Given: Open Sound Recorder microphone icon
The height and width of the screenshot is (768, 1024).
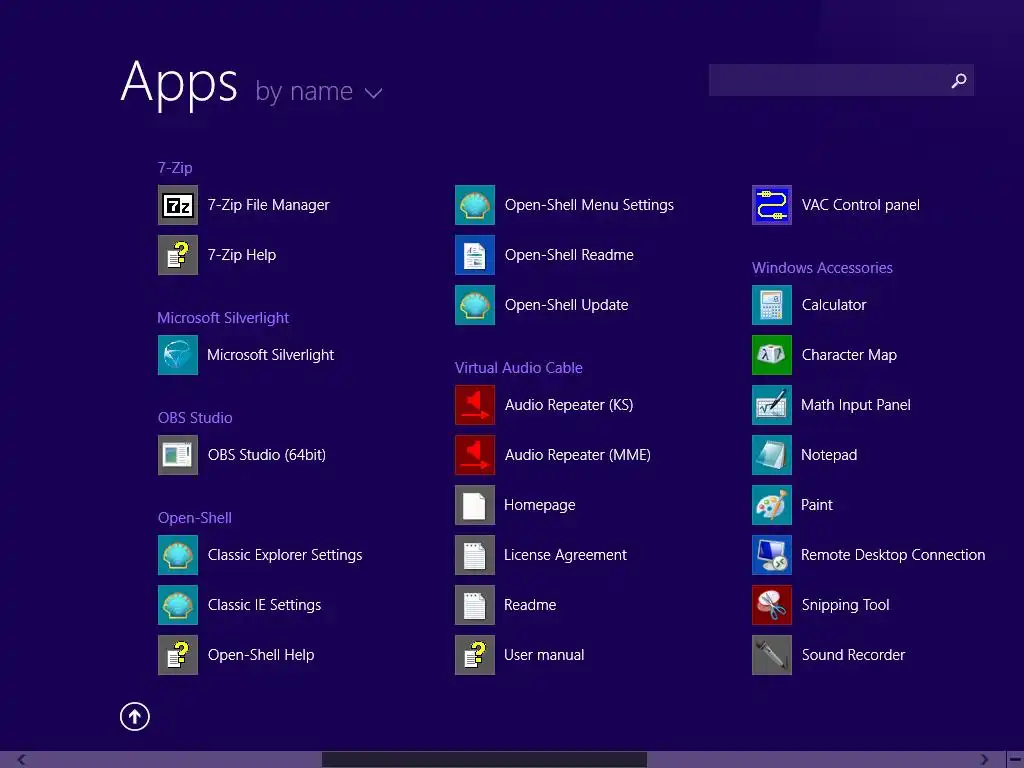Looking at the screenshot, I should (772, 655).
